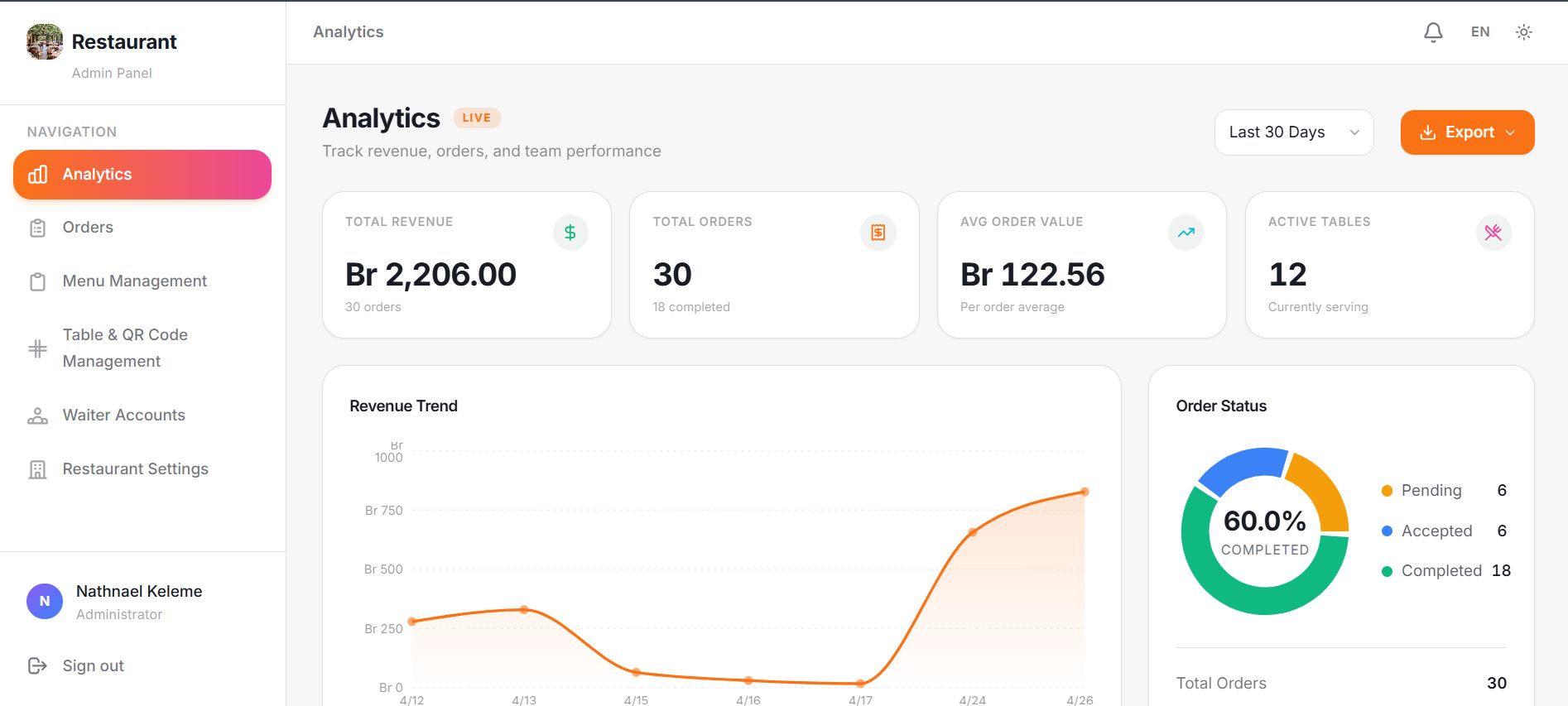Navigate to Waiter Accounts

point(142,415)
